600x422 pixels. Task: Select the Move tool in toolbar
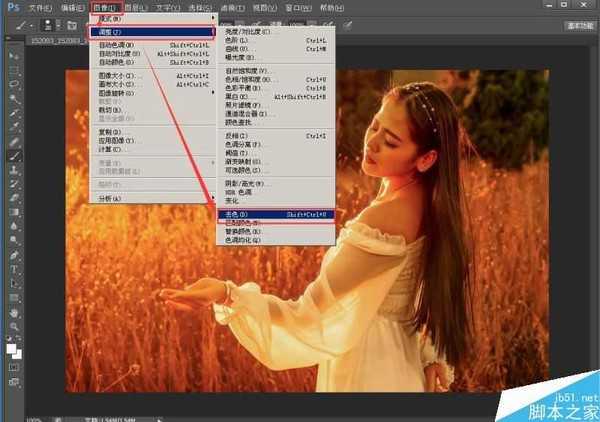coord(14,58)
